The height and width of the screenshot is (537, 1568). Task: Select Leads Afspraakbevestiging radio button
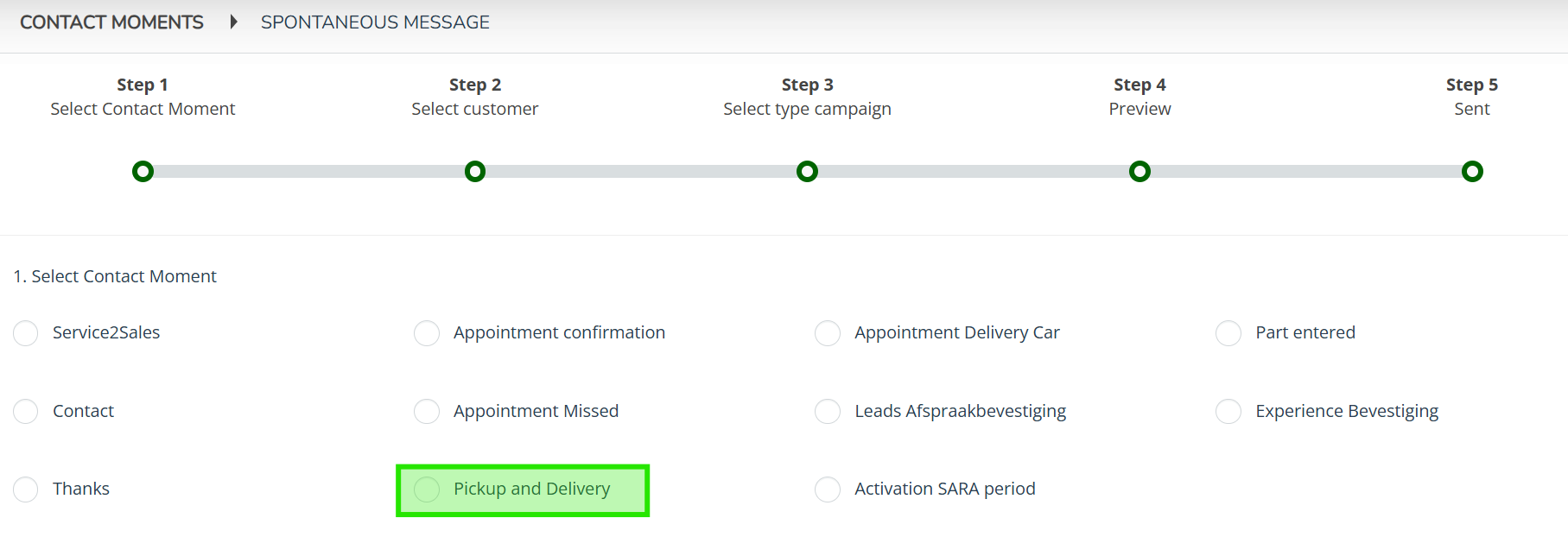(828, 412)
